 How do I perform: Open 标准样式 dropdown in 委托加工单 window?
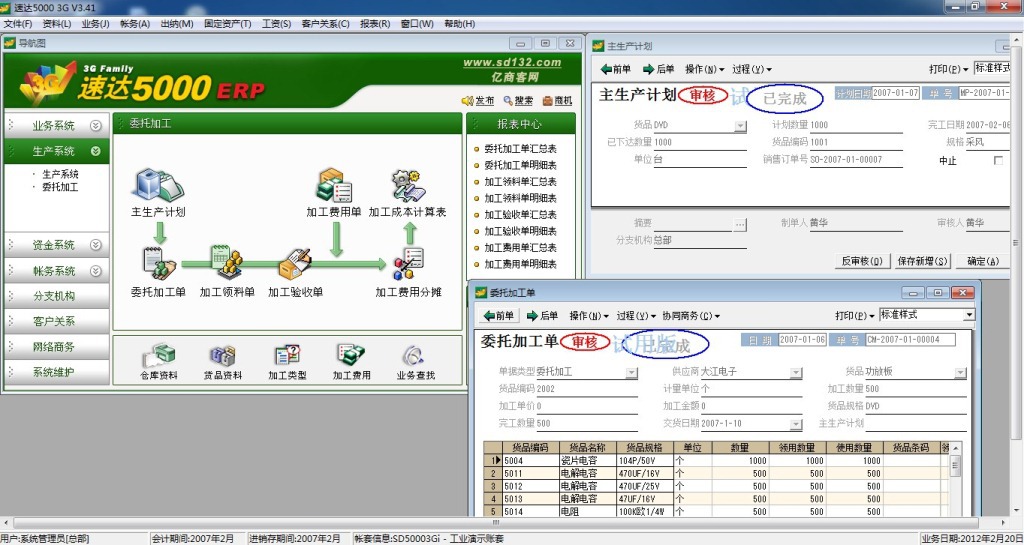pos(969,315)
